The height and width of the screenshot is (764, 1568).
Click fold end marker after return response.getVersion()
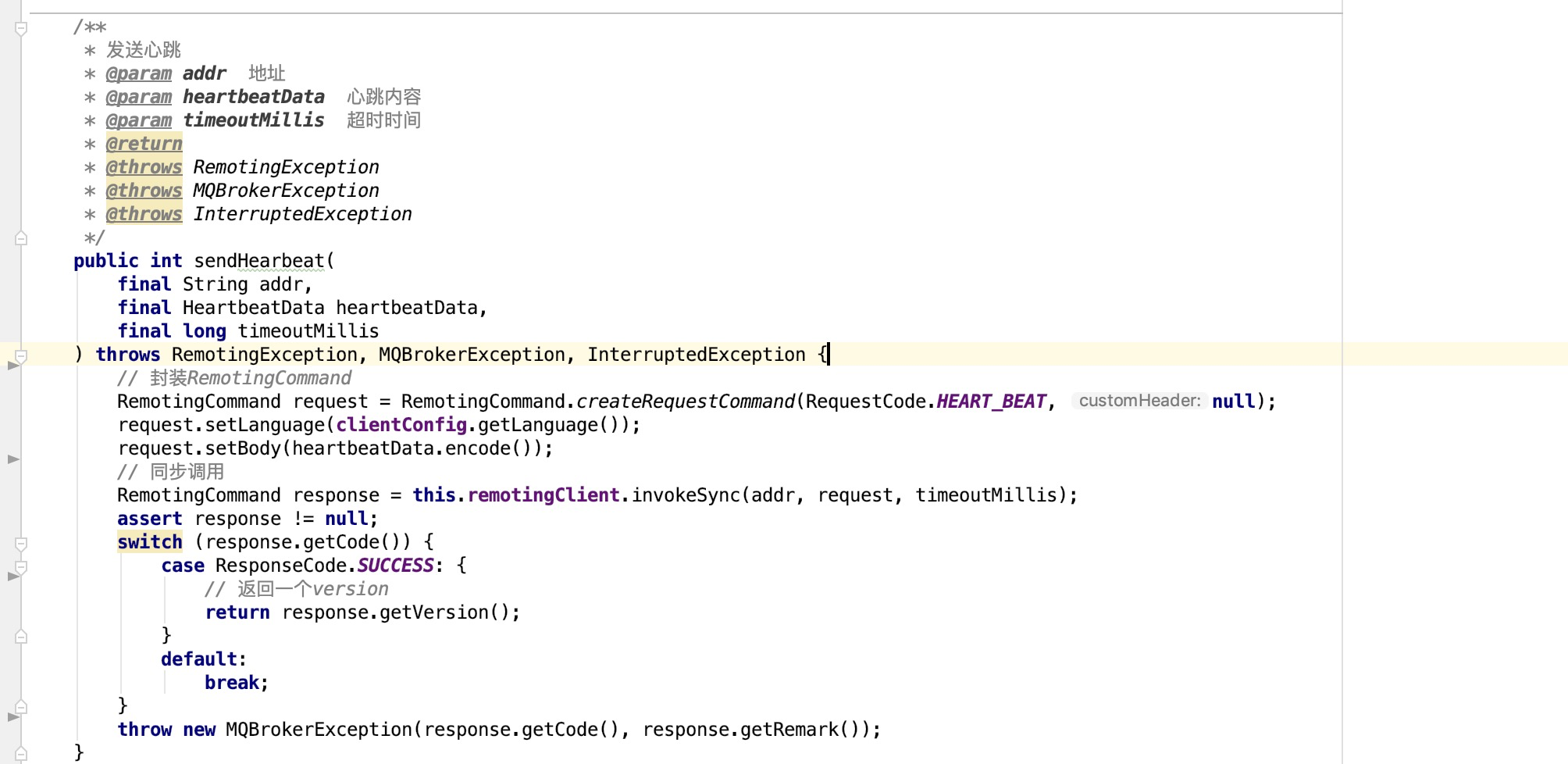[x=22, y=637]
